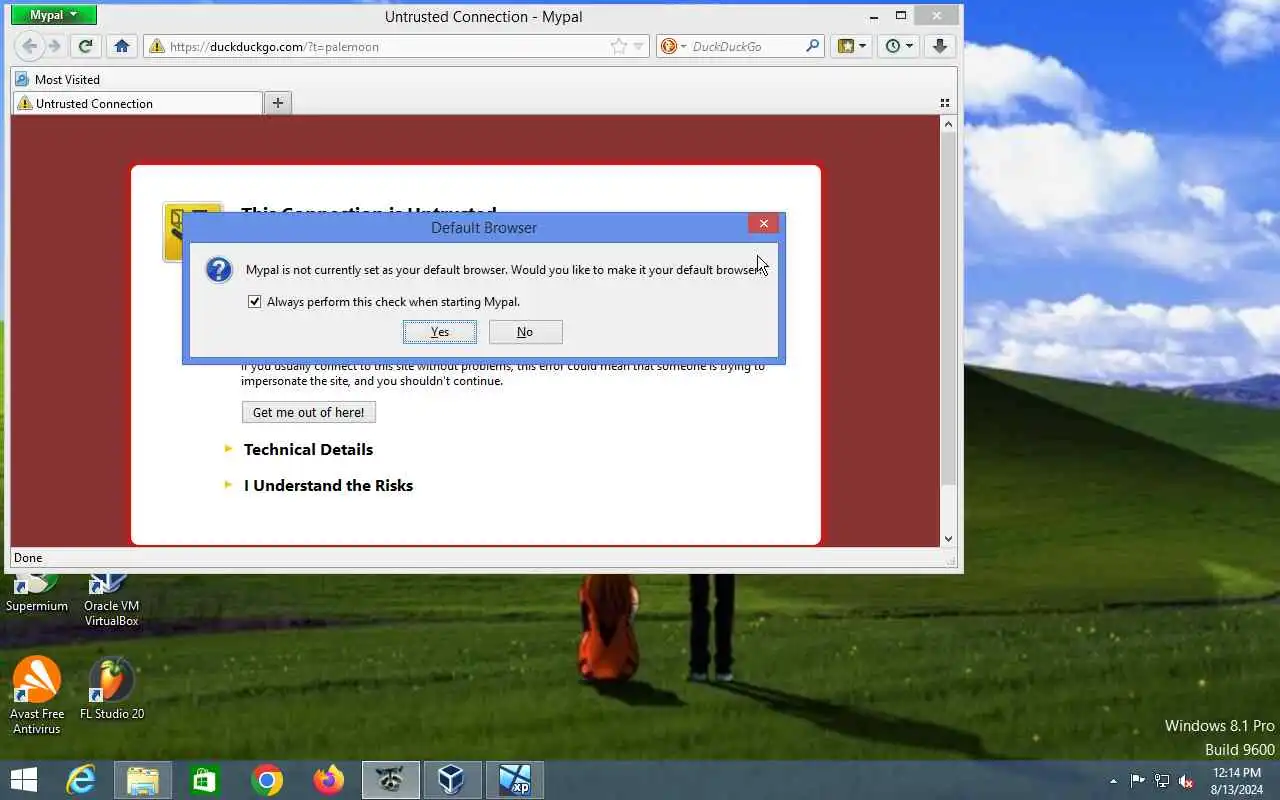This screenshot has height=800, width=1280.
Task: Click page scrollbar up arrow
Action: [x=949, y=124]
